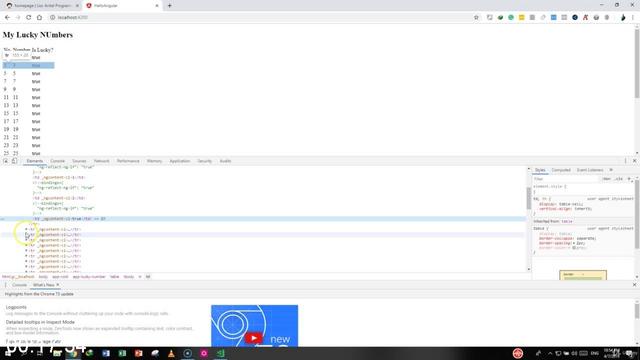
Task: Click 'app-lucky-number' in the breadcrumb
Action: [89, 277]
